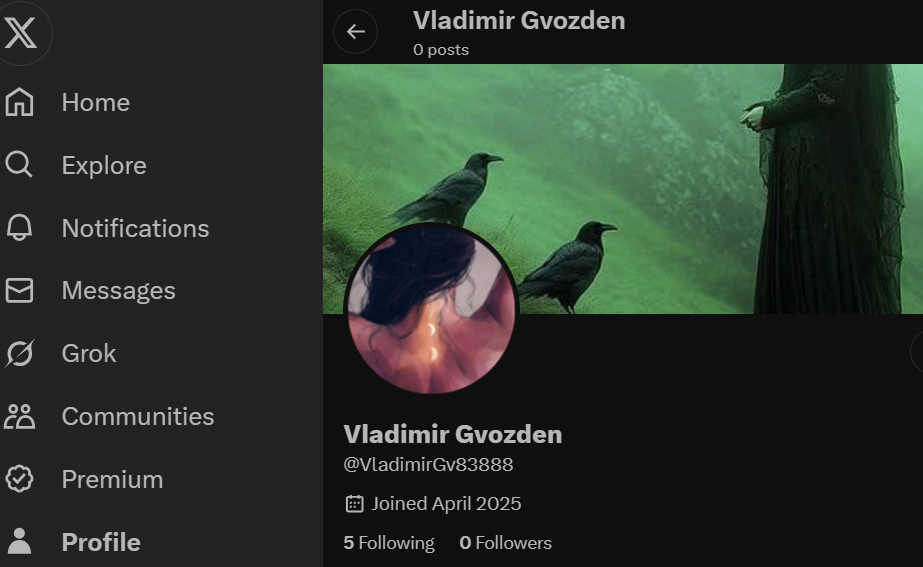Click the X logo icon

click(21, 32)
